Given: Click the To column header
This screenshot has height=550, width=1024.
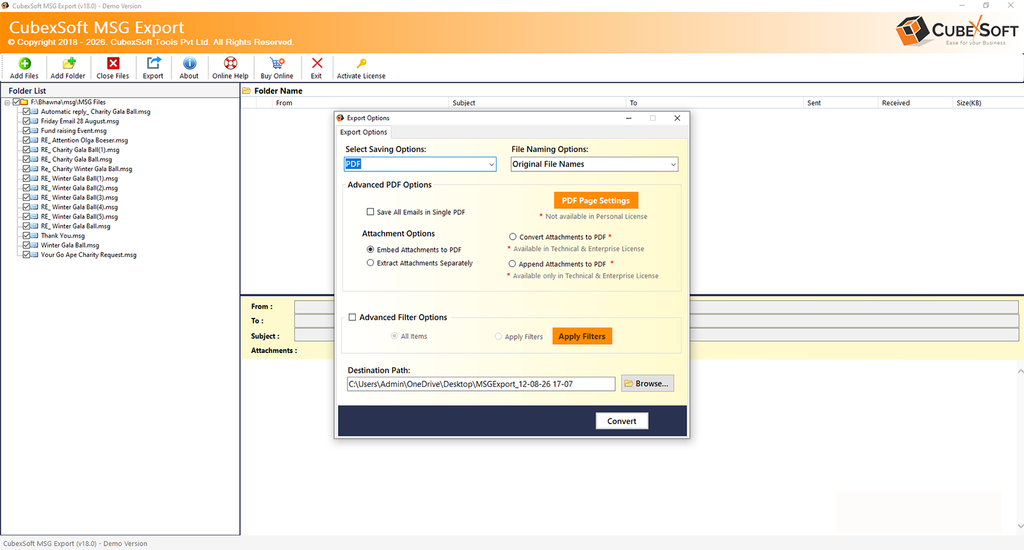Looking at the screenshot, I should (x=633, y=103).
